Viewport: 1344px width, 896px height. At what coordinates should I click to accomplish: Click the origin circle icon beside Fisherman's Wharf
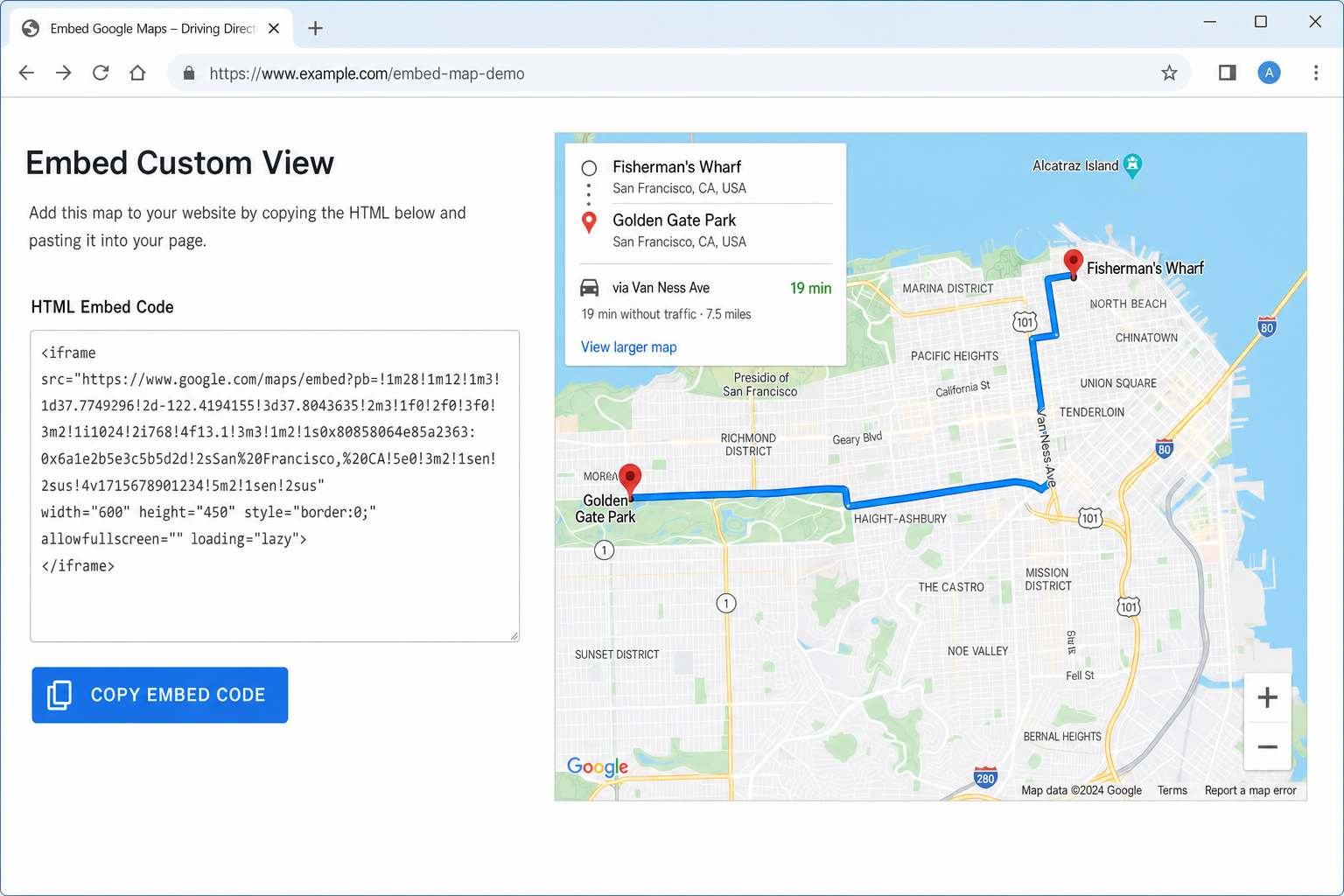[x=589, y=168]
